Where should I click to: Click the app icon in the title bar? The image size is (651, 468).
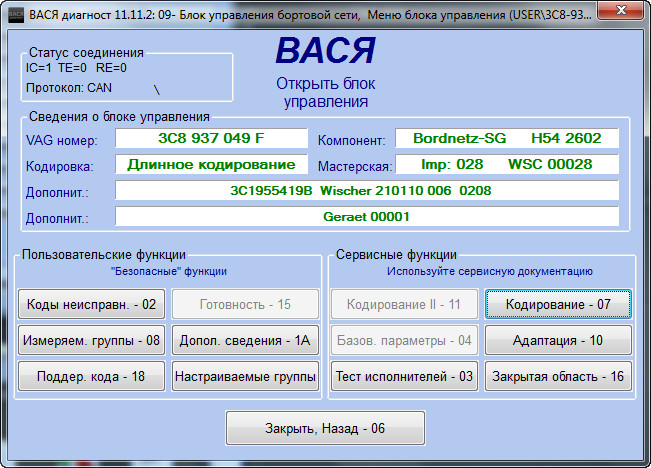(11, 11)
